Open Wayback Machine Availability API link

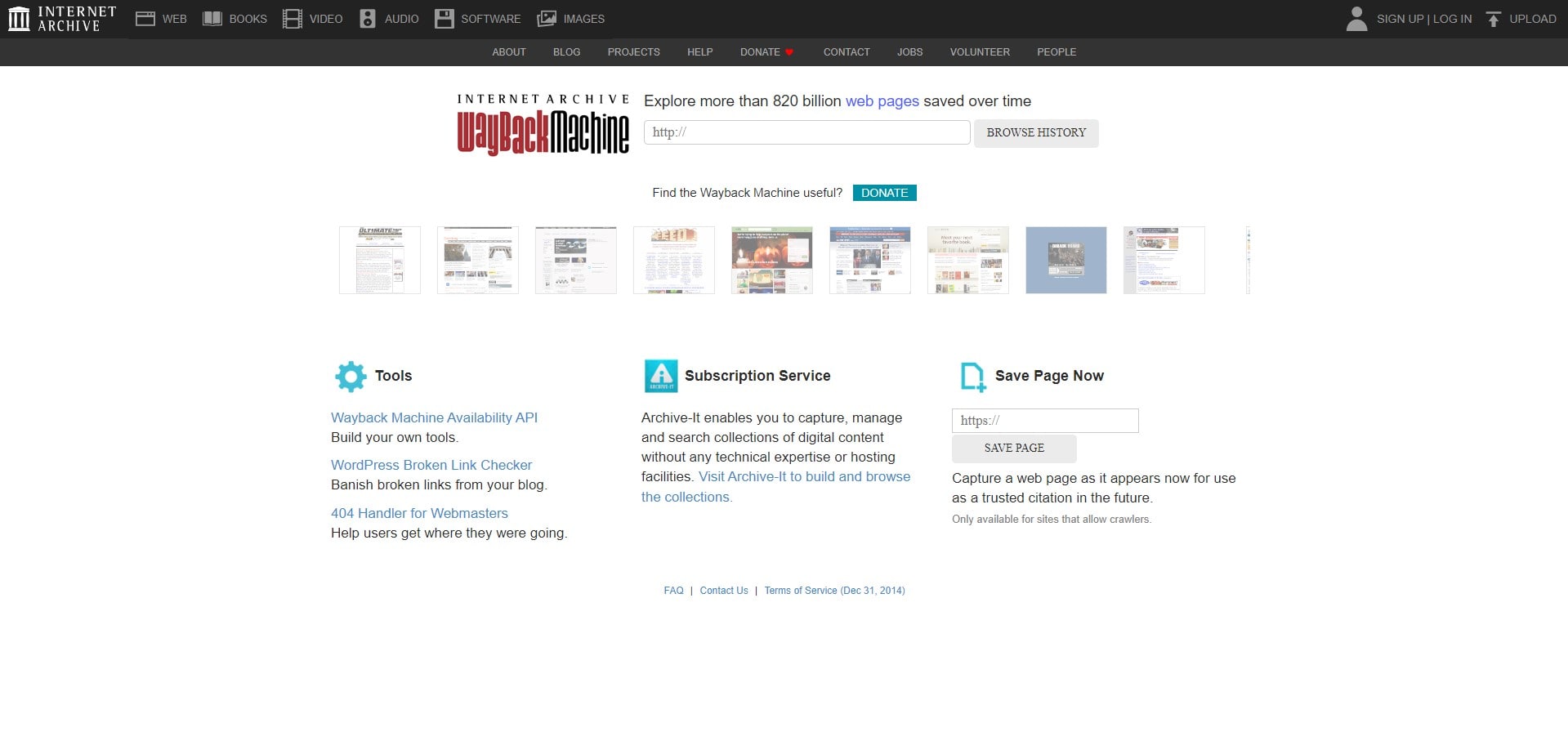(x=434, y=417)
